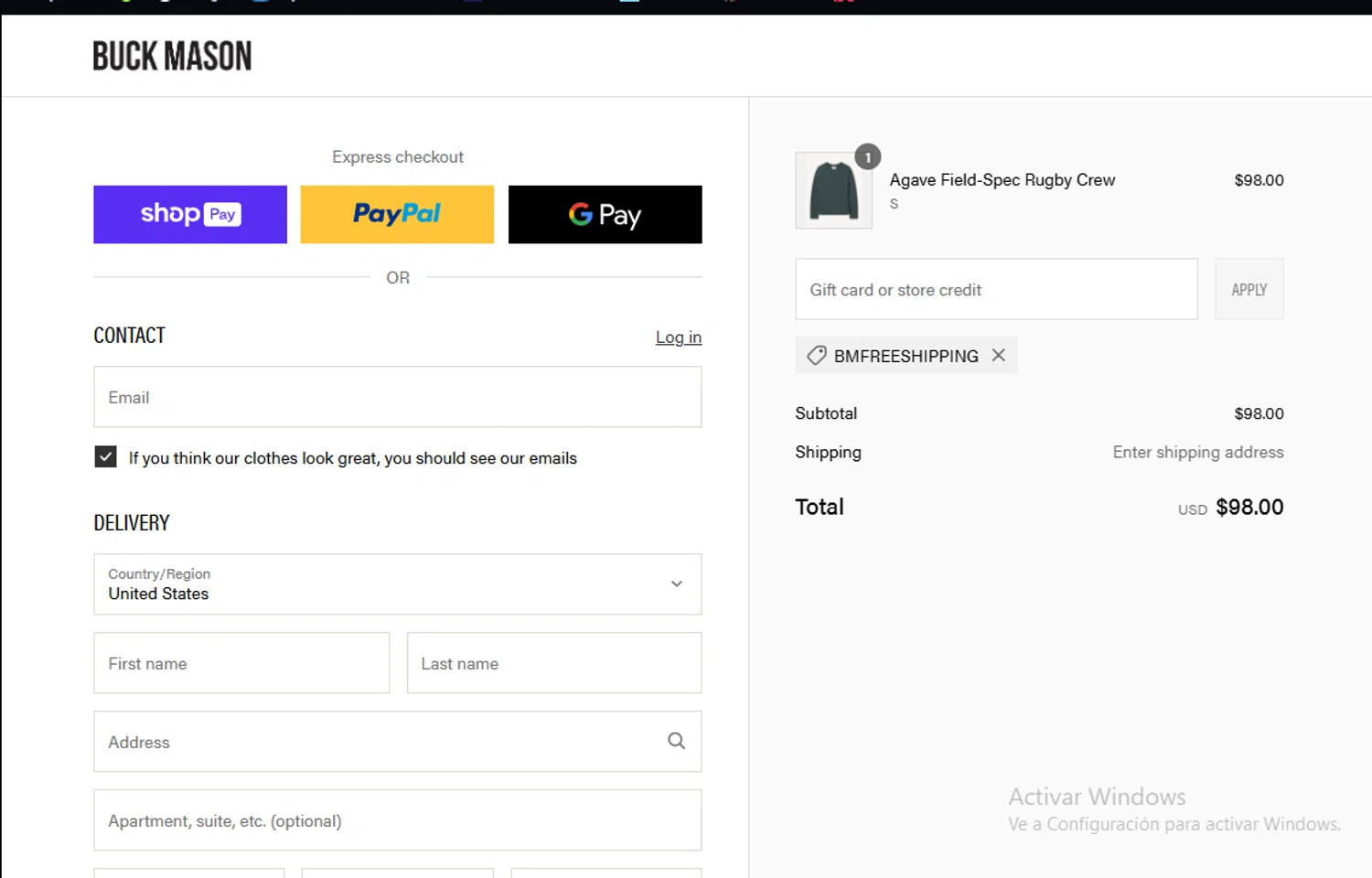Screen dimensions: 1372x878
Task: Click the Express checkout heading
Action: pos(398,157)
